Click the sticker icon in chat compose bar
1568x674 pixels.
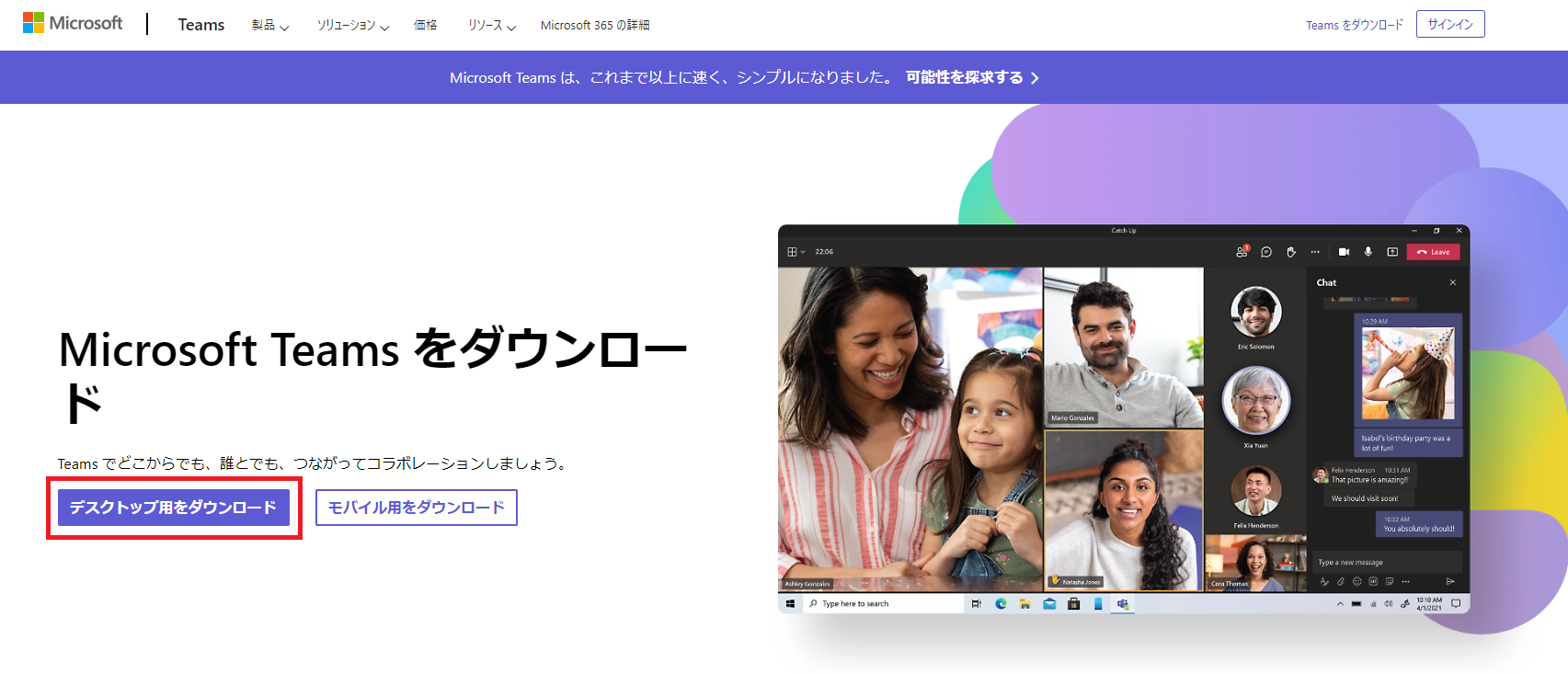pyautogui.click(x=1390, y=581)
